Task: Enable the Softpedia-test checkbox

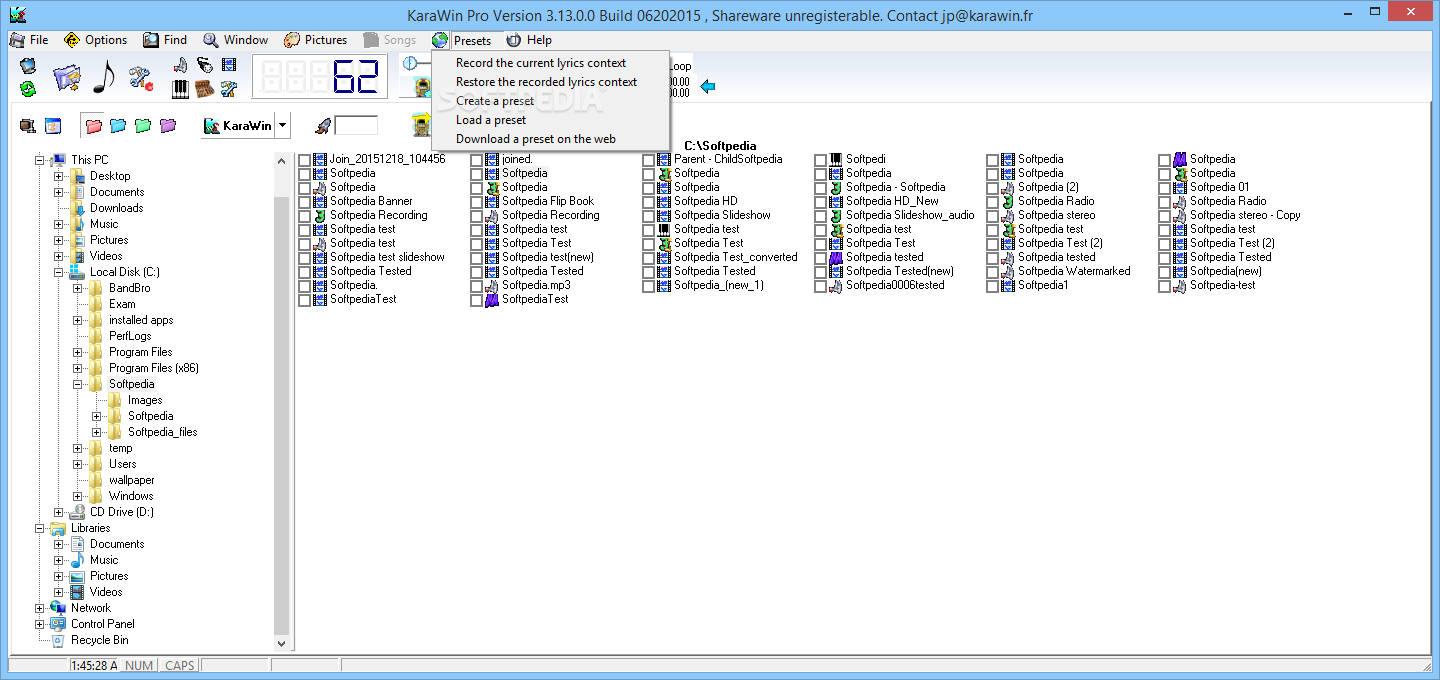Action: coord(1164,286)
